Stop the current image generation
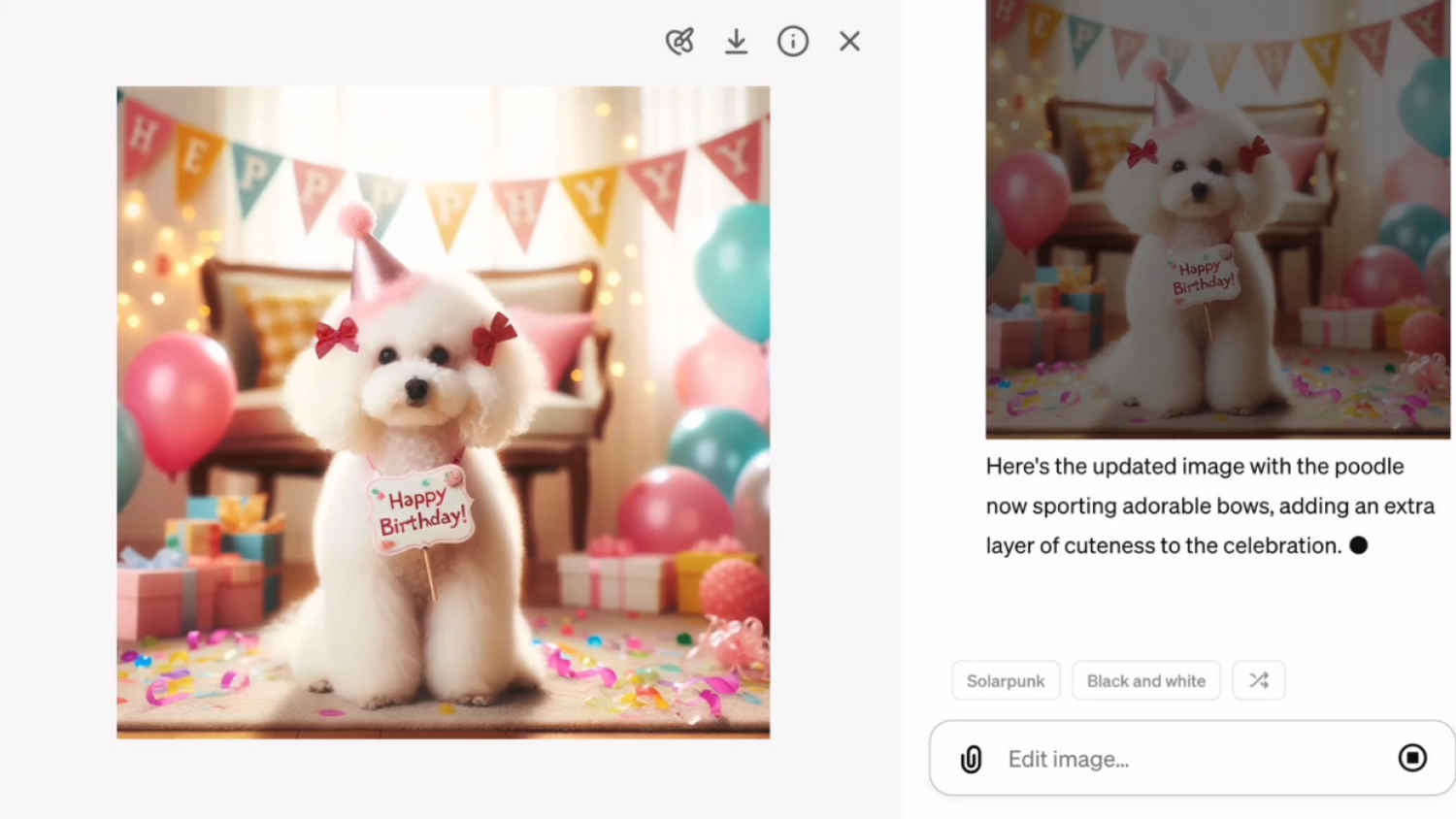Screen dimensions: 1456x819 (x=1412, y=759)
